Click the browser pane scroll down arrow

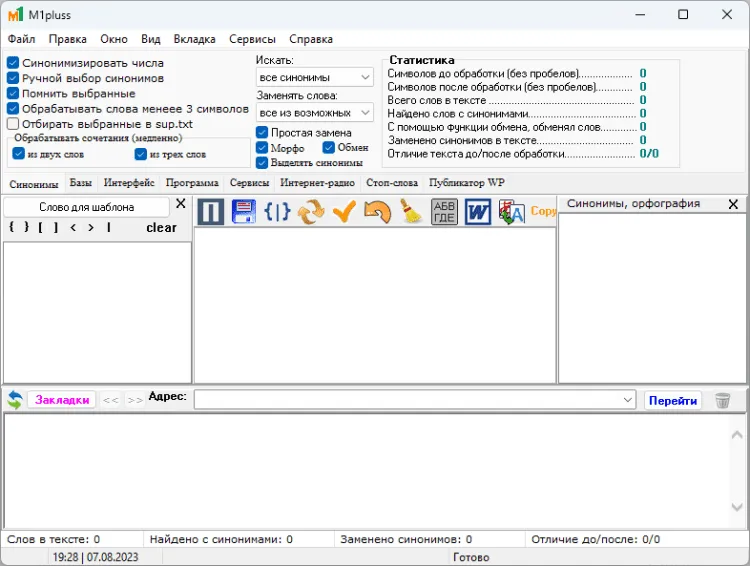click(x=737, y=507)
